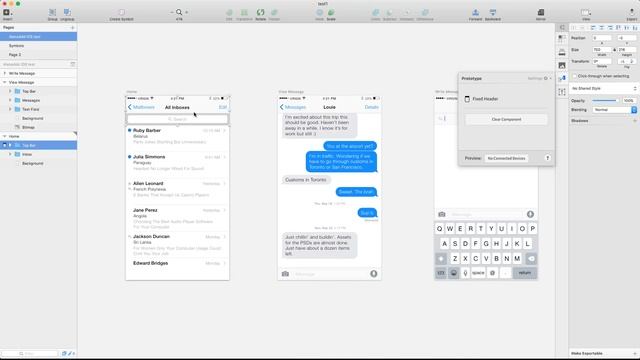Enable Click-through when selecting checkbox
This screenshot has width=640, height=360.
[575, 76]
